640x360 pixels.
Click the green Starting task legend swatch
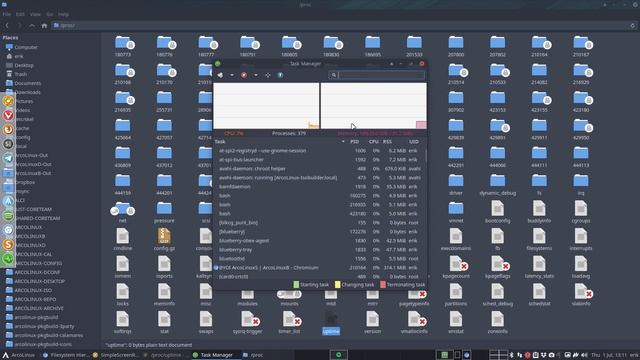tap(296, 284)
